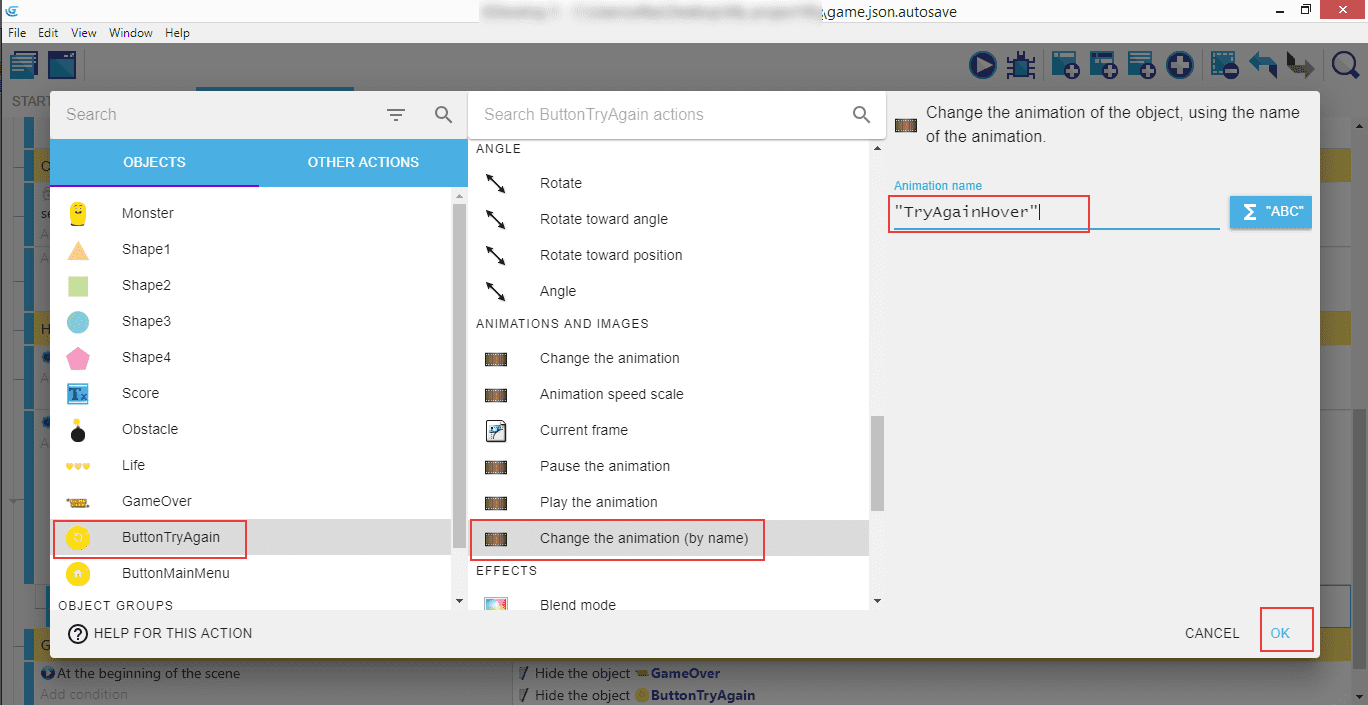Click the debugger bug icon in toolbar
1368x705 pixels.
(1020, 66)
